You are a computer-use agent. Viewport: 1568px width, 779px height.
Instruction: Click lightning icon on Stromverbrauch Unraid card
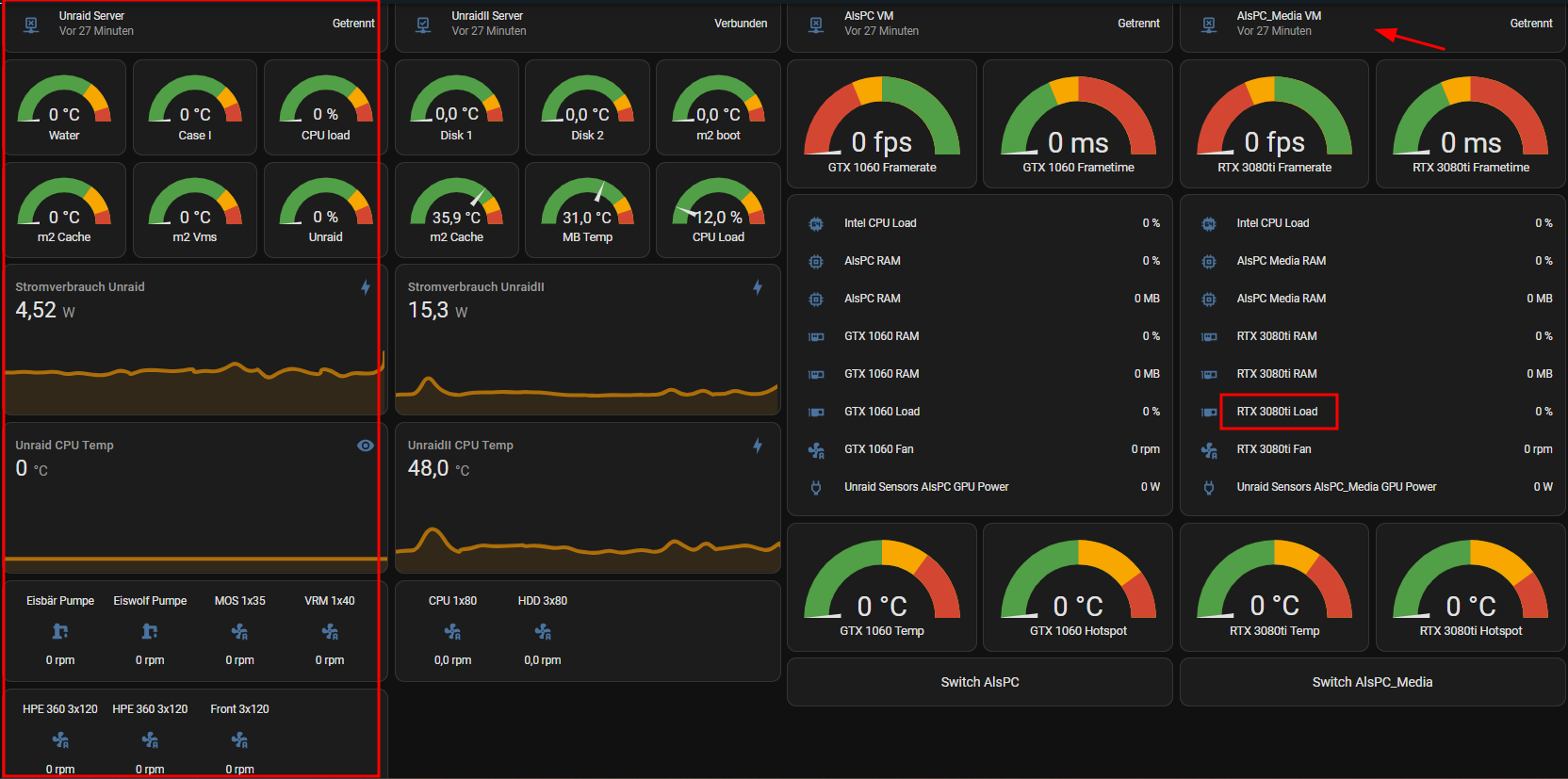pyautogui.click(x=366, y=287)
